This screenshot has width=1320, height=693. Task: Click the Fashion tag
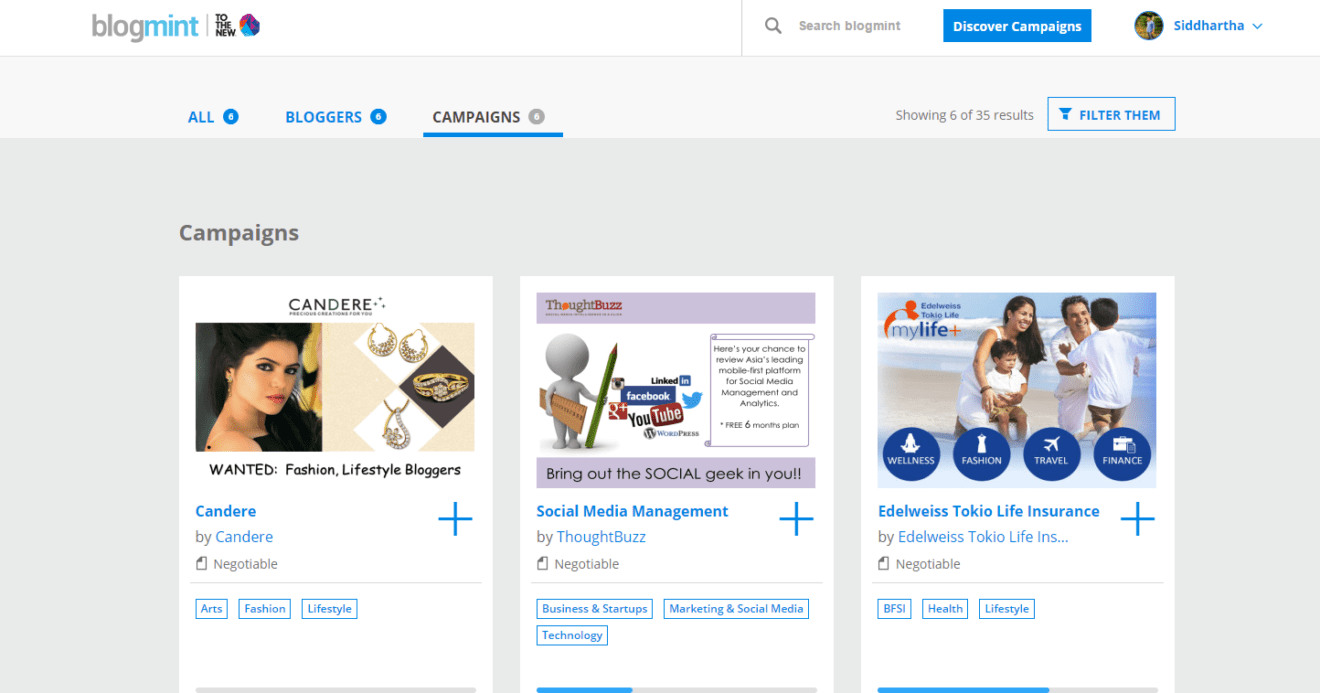point(265,609)
